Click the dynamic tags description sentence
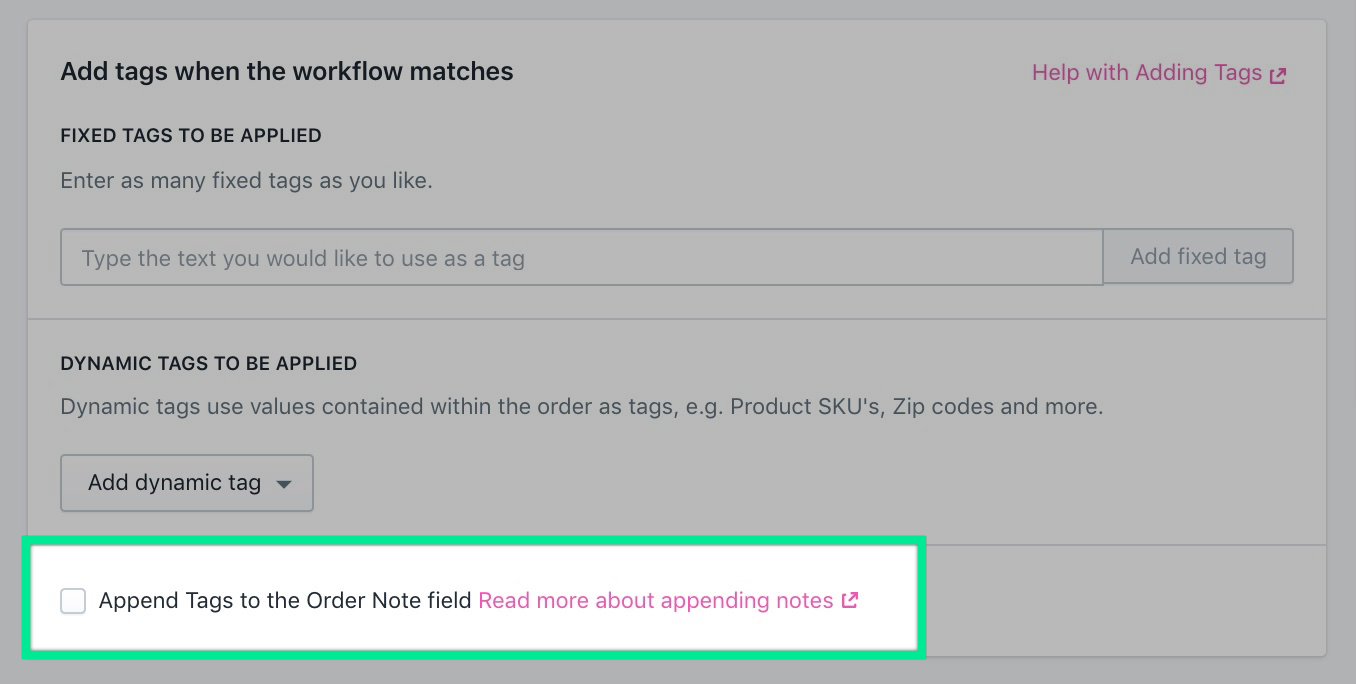This screenshot has height=684, width=1356. coord(582,408)
